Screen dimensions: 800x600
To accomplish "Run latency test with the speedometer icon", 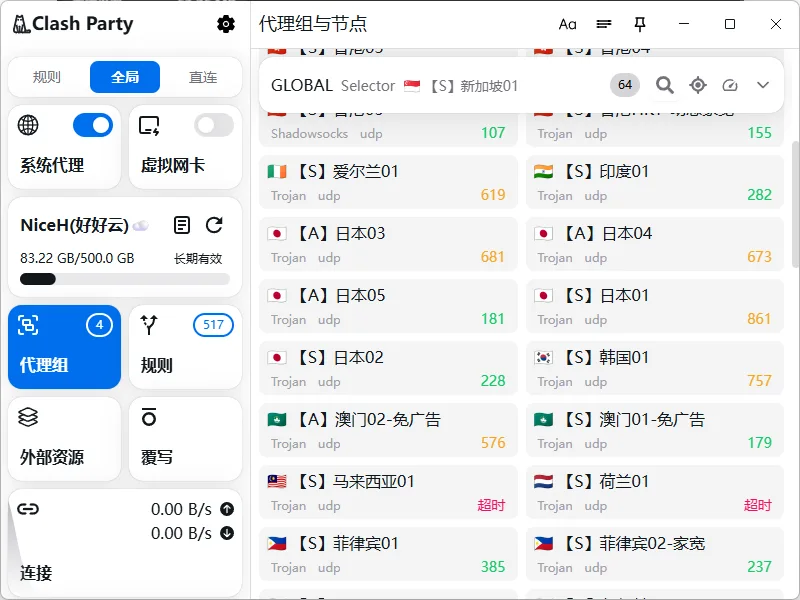I will point(730,85).
